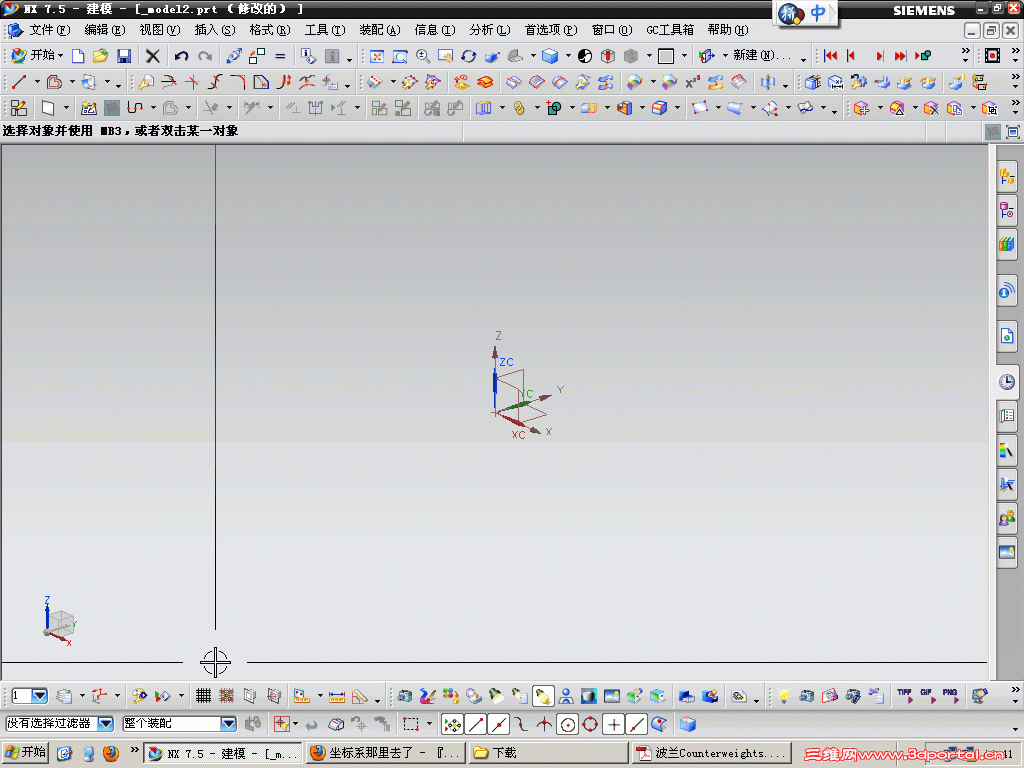Select the Zoom in/out magnifier icon
This screenshot has height=768, width=1024.
coord(423,56)
